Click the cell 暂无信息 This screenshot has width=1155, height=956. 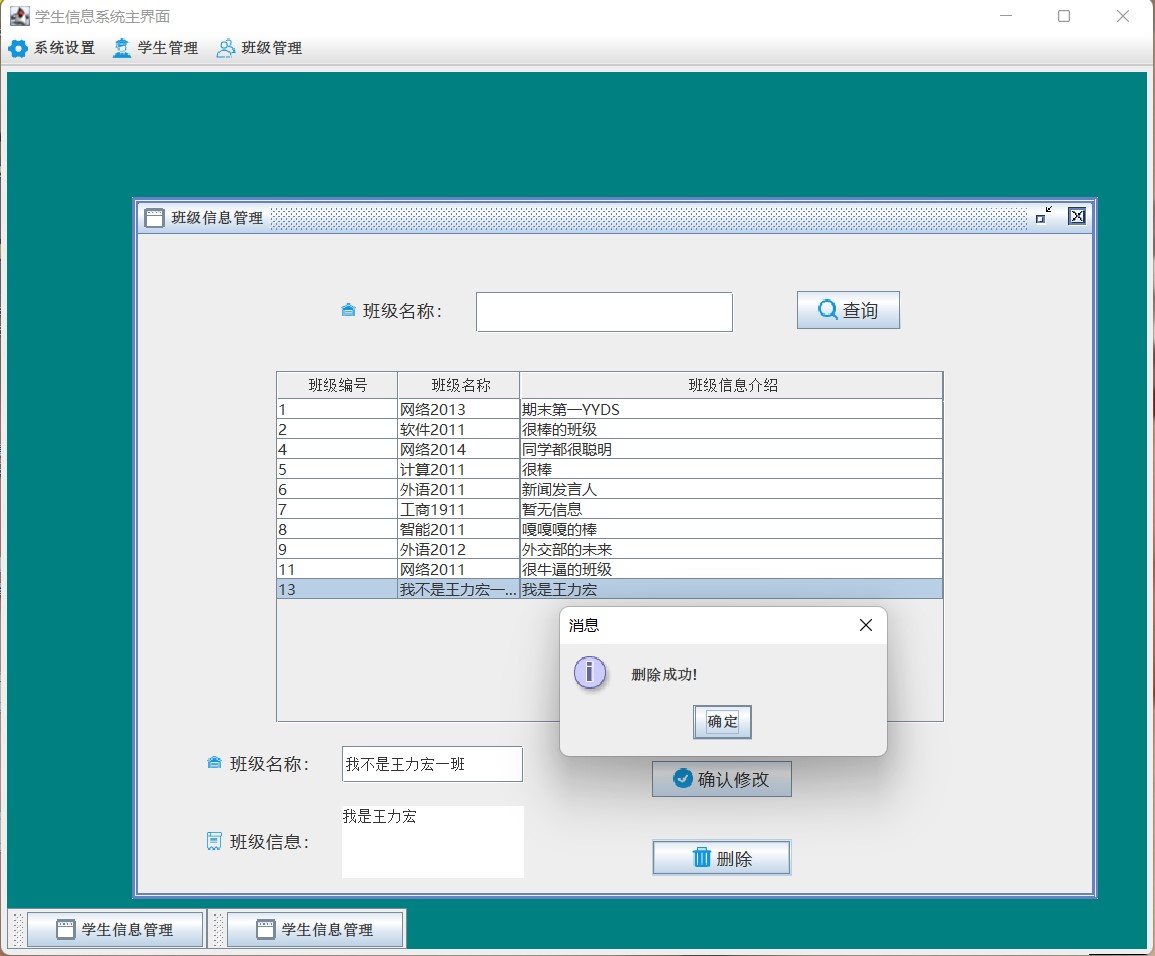pos(731,509)
